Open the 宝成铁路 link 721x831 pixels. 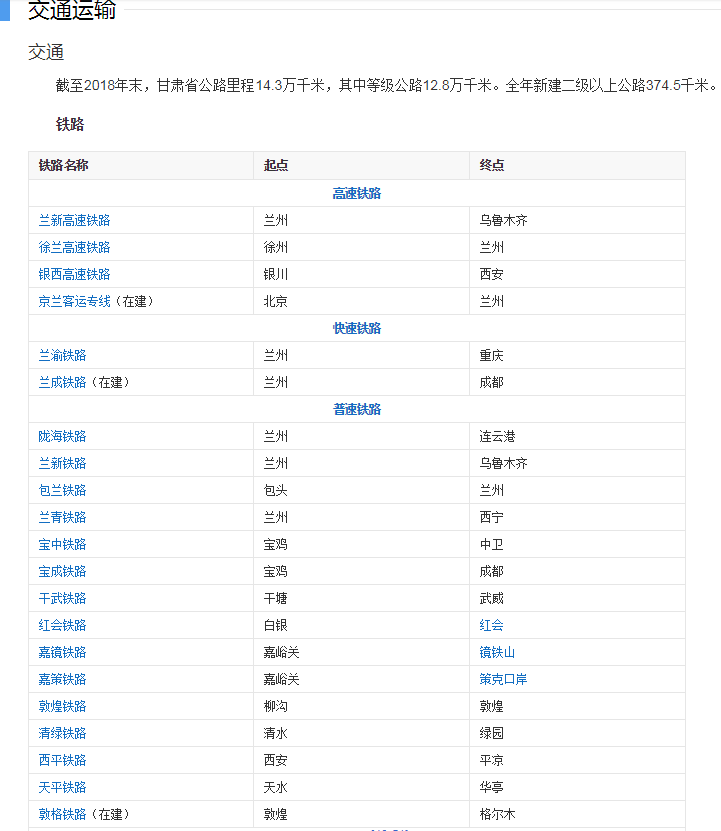coord(62,572)
